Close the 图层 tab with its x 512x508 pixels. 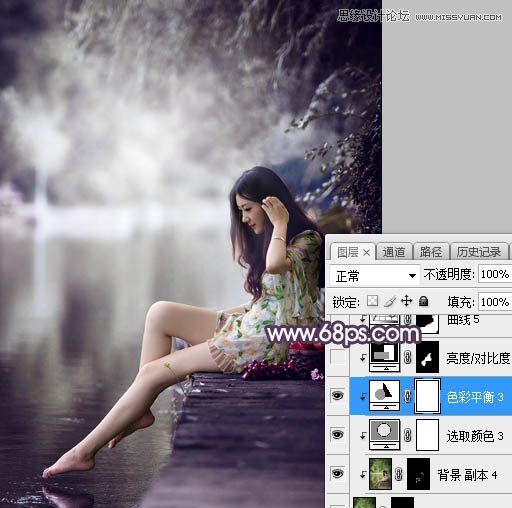point(367,253)
